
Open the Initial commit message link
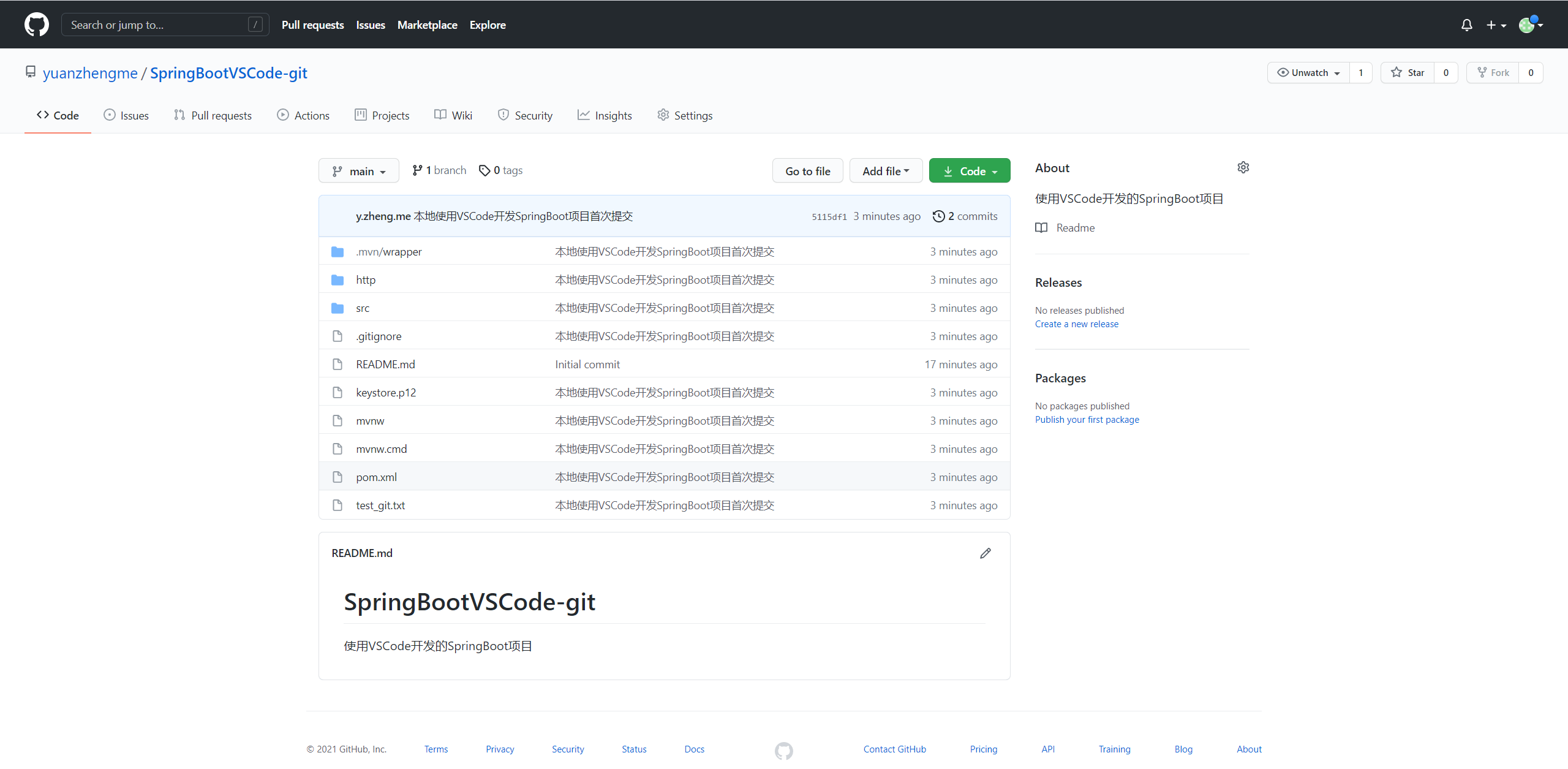[x=587, y=365]
